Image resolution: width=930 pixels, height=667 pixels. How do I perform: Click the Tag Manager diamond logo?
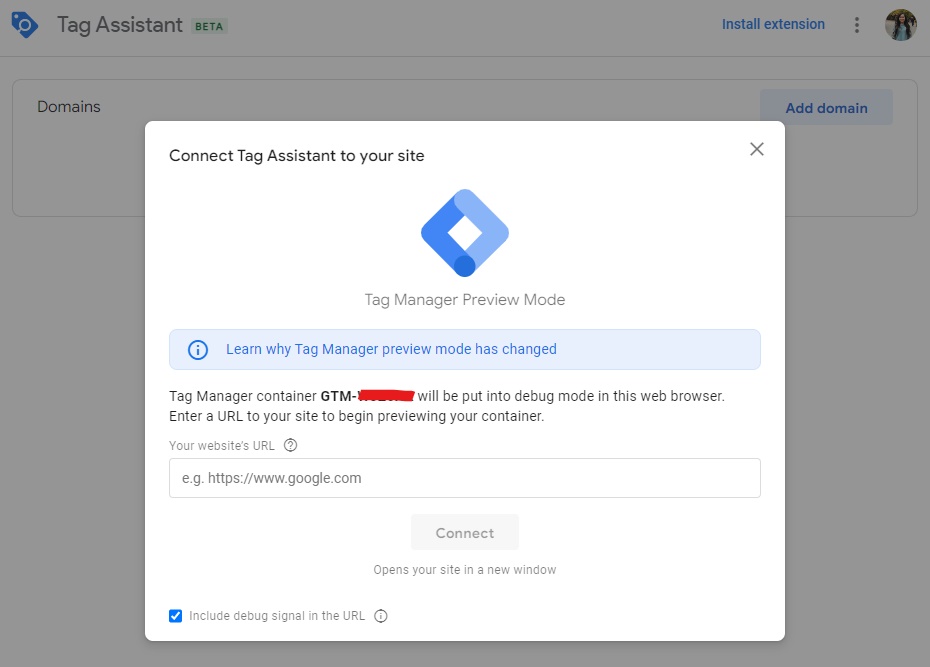[465, 233]
